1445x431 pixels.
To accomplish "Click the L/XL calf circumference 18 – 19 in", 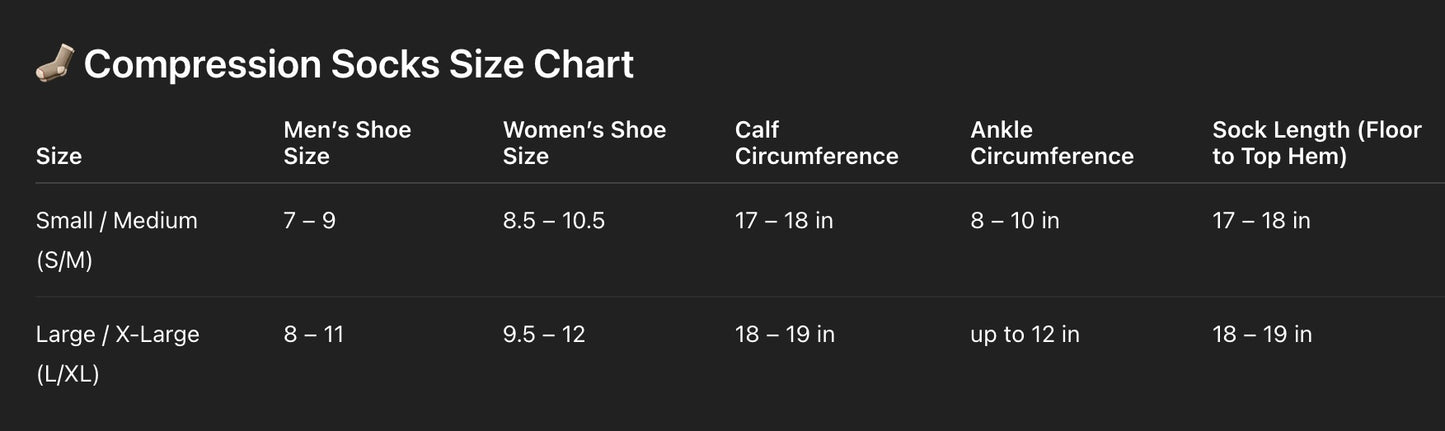I will [784, 334].
